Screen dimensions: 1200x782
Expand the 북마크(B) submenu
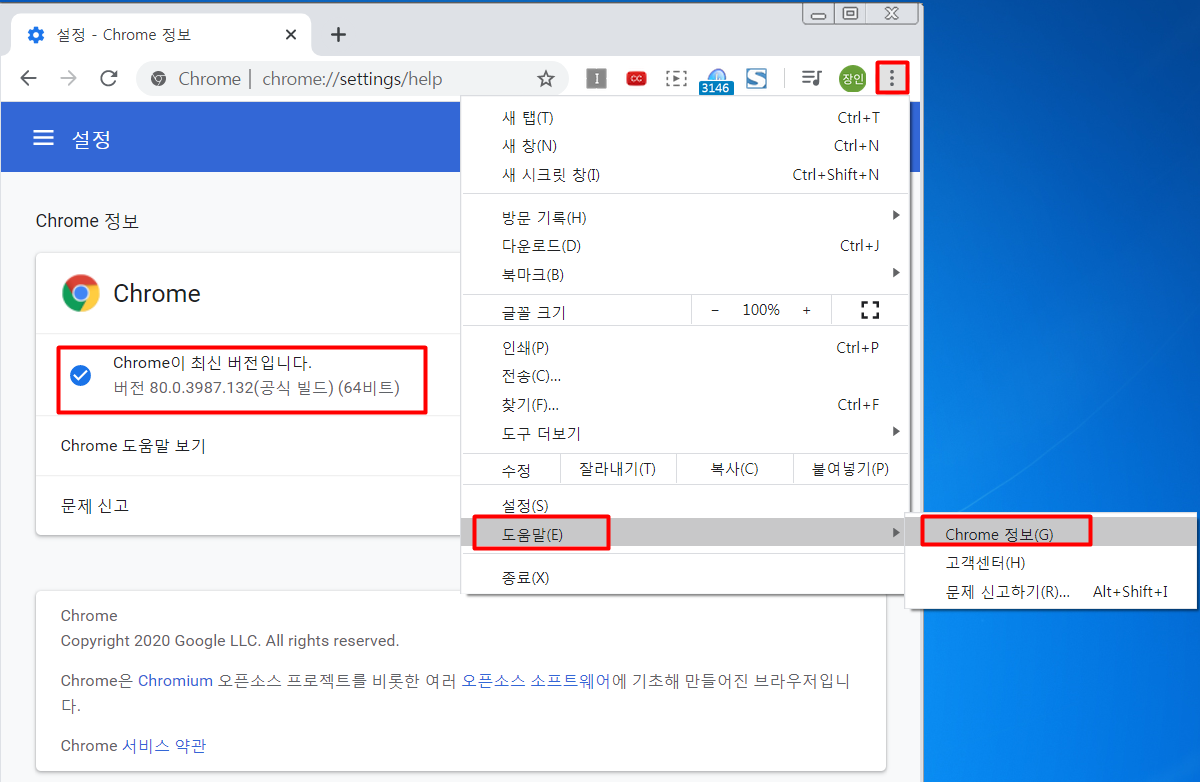(x=685, y=274)
